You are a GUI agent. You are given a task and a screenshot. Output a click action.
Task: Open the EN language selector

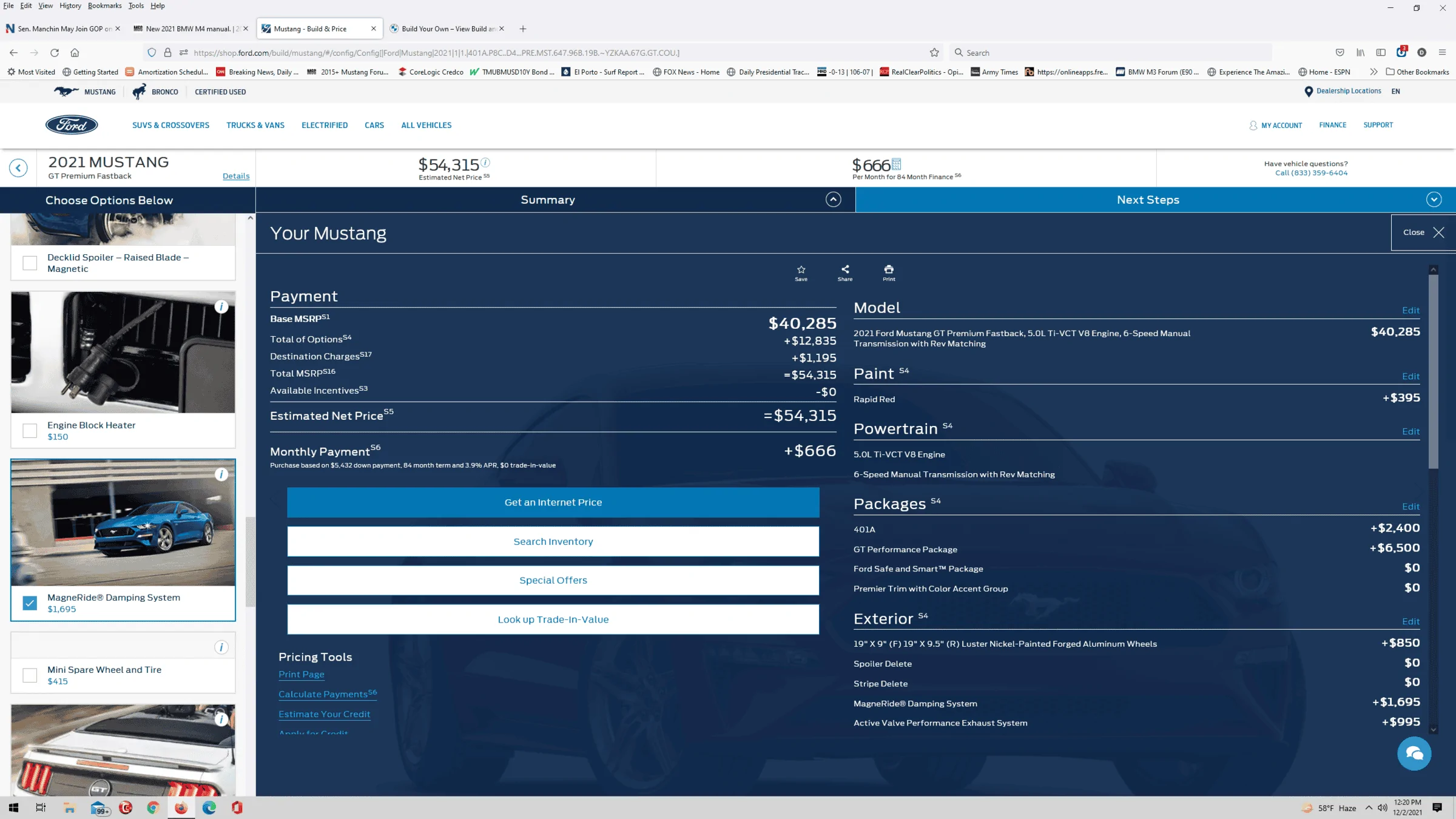[x=1395, y=92]
